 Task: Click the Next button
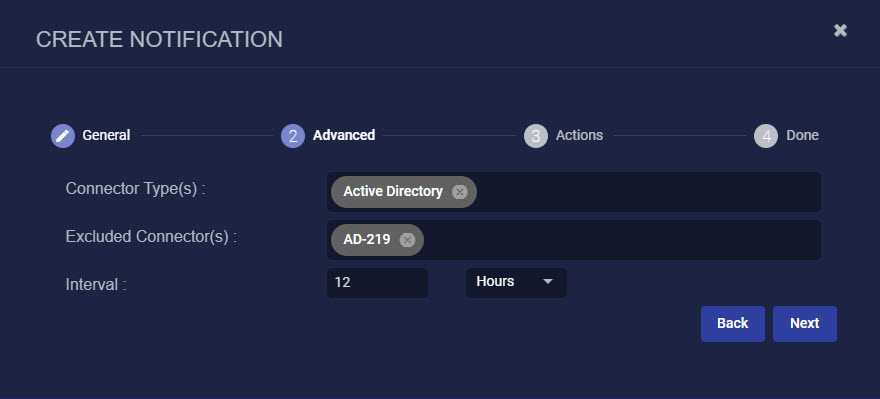[805, 324]
